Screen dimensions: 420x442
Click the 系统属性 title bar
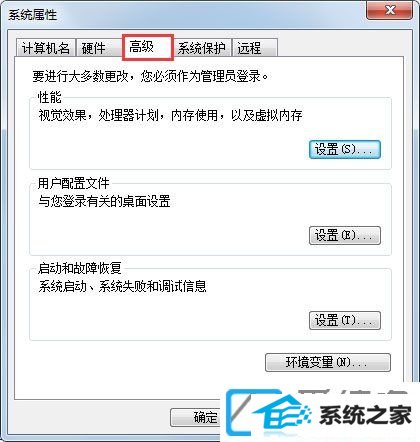183,15
